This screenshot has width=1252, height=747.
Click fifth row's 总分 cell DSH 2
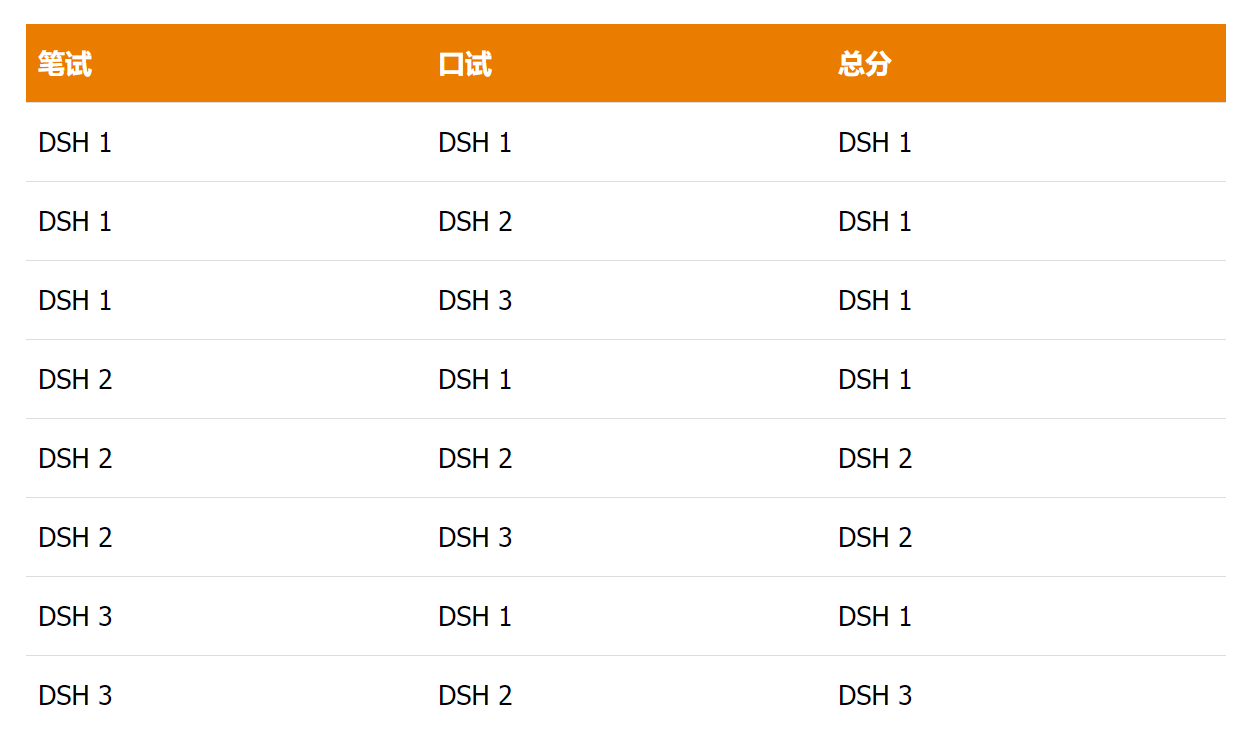click(x=875, y=459)
